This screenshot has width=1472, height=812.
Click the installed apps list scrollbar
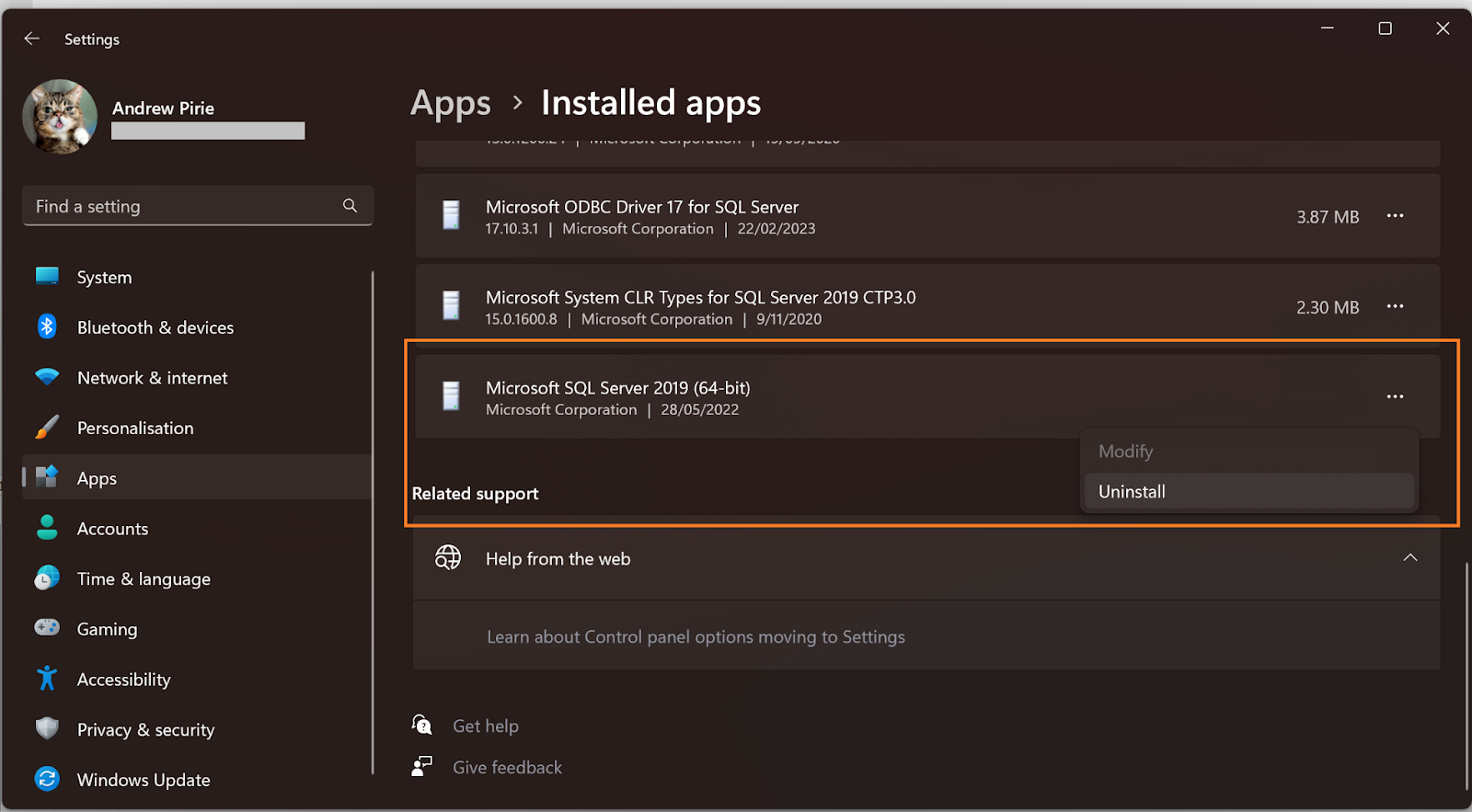[x=1466, y=674]
